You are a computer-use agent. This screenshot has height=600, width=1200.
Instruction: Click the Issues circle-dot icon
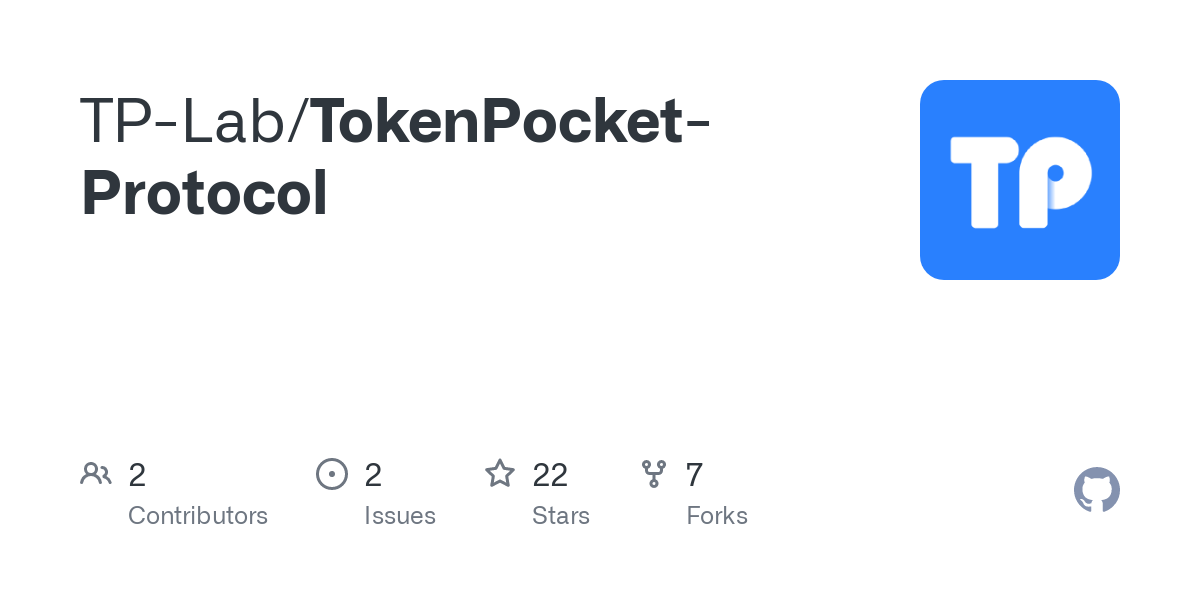(331, 474)
